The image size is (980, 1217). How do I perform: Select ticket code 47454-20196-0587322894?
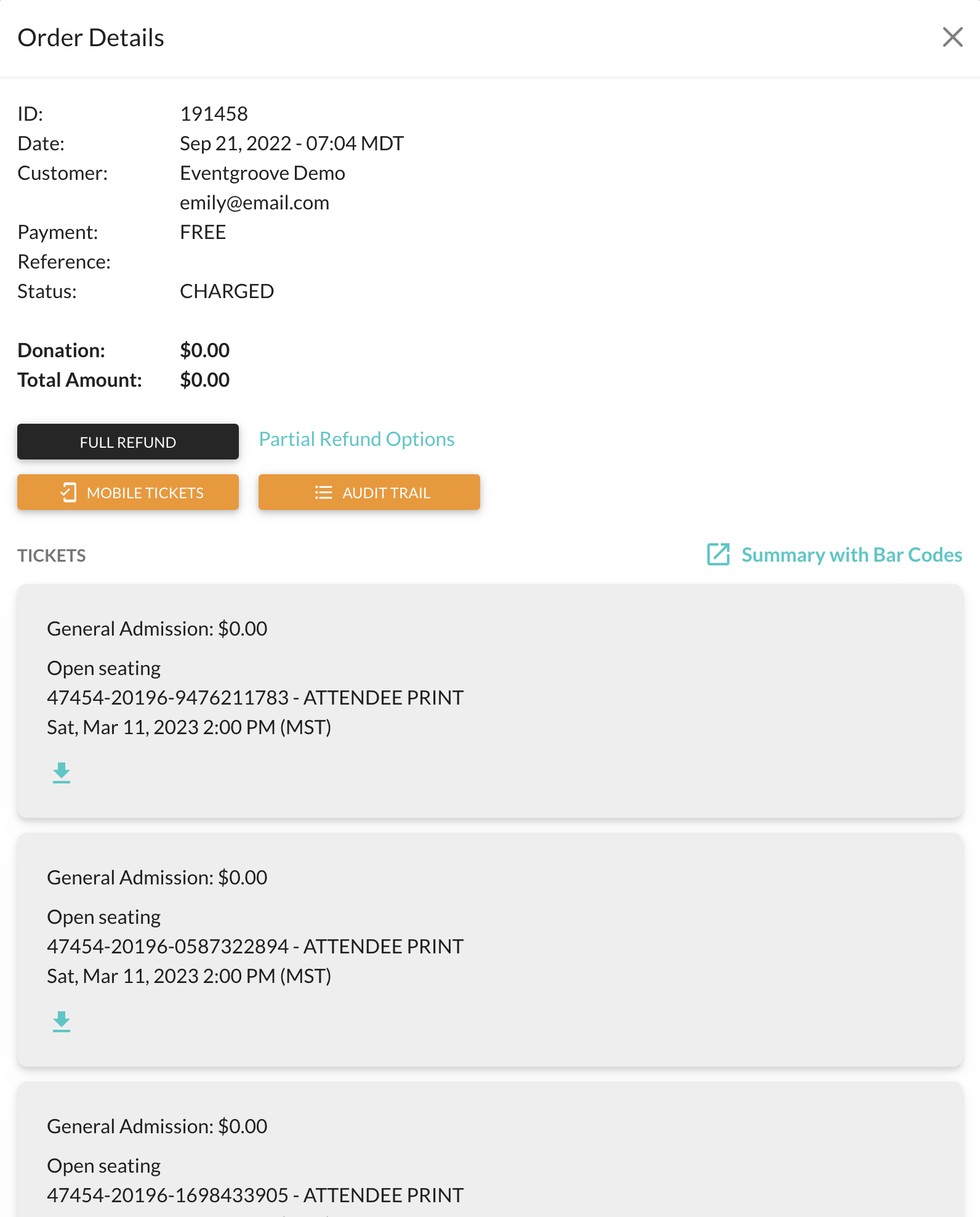[x=168, y=947]
